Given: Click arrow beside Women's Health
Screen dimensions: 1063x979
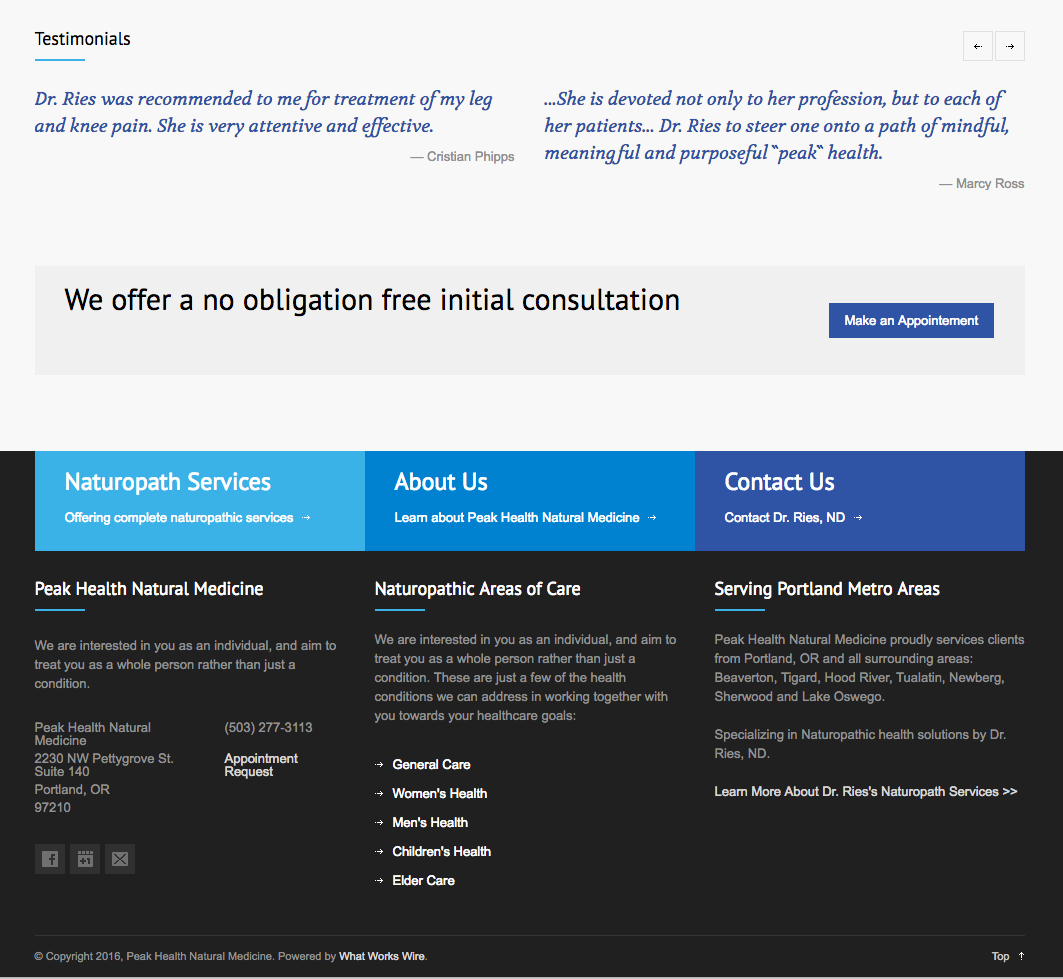Looking at the screenshot, I should 379,794.
